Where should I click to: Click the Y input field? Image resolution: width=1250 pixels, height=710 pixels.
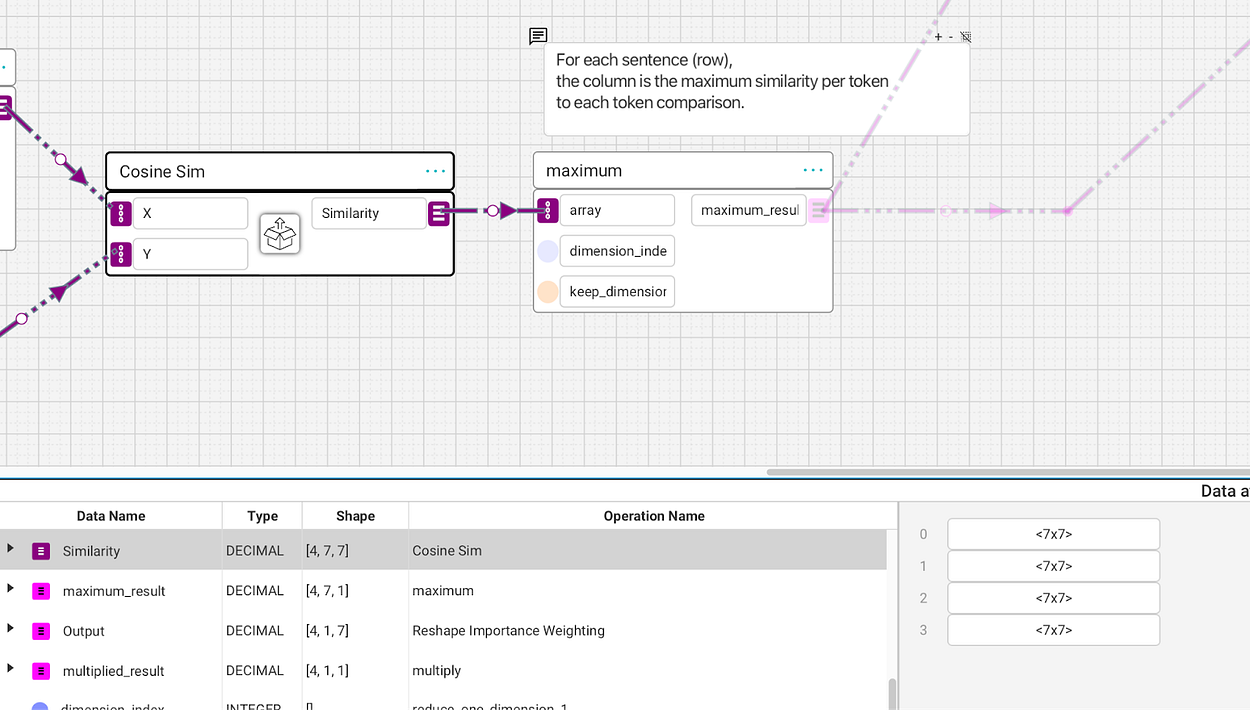(x=190, y=254)
